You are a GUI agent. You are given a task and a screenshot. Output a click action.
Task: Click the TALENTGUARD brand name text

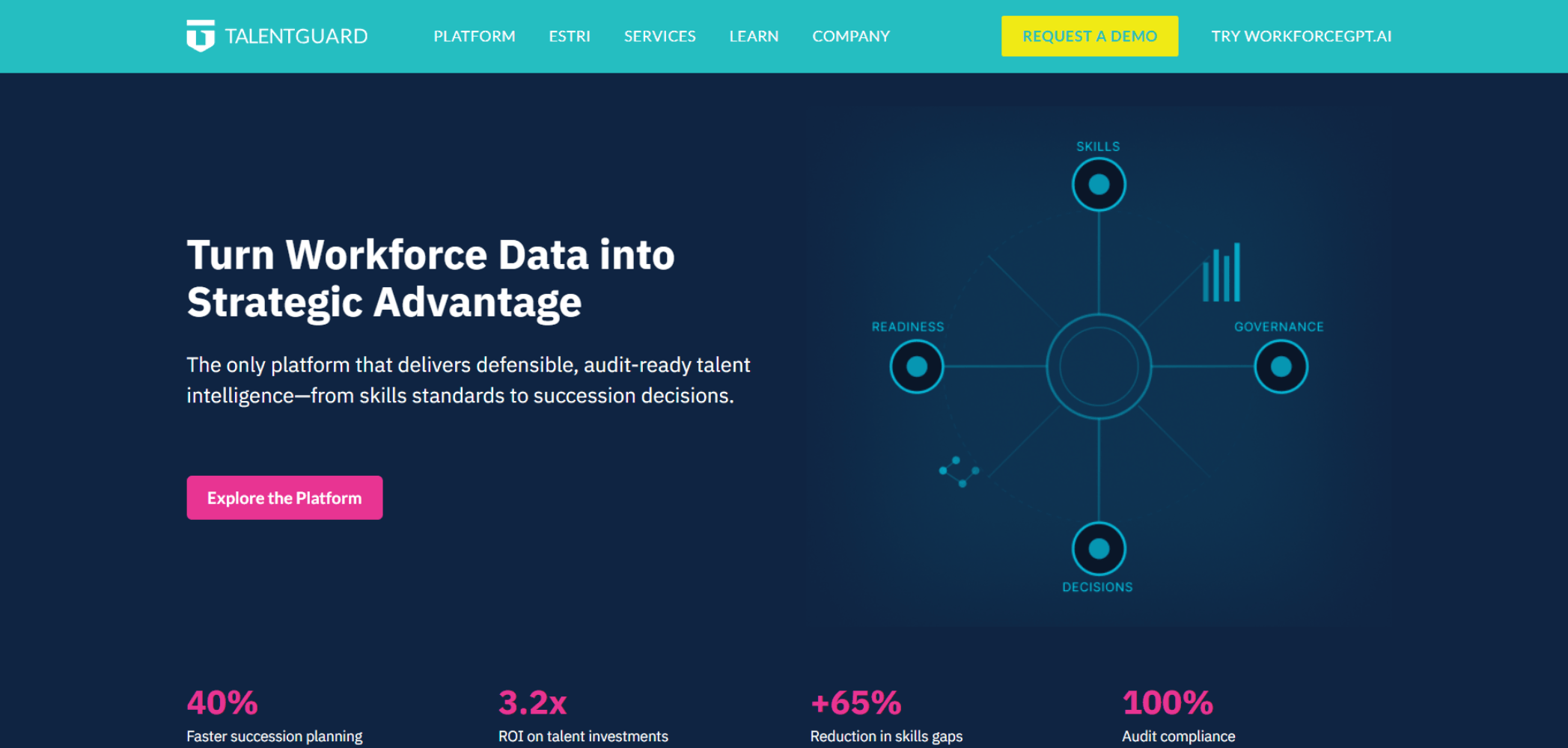point(296,36)
